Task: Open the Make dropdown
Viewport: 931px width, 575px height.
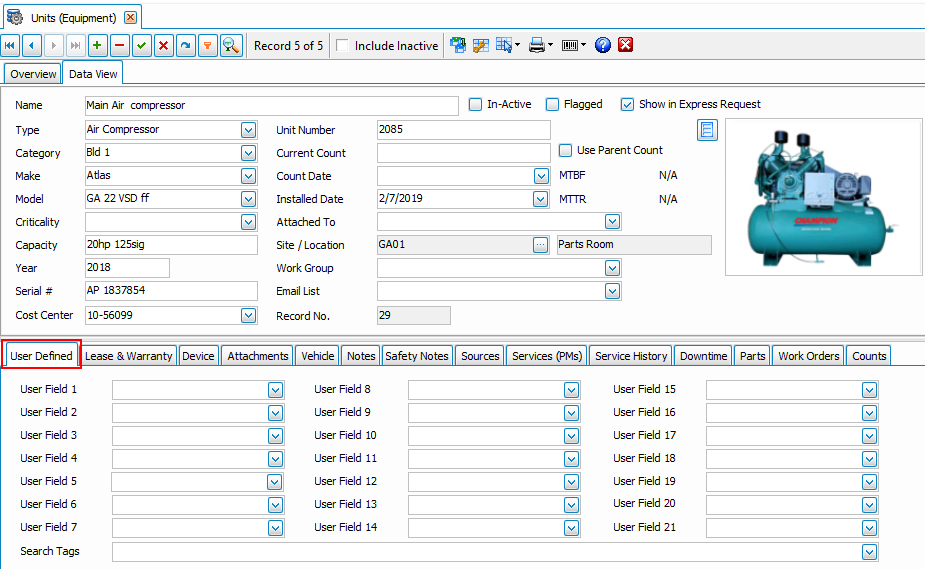Action: coord(248,176)
